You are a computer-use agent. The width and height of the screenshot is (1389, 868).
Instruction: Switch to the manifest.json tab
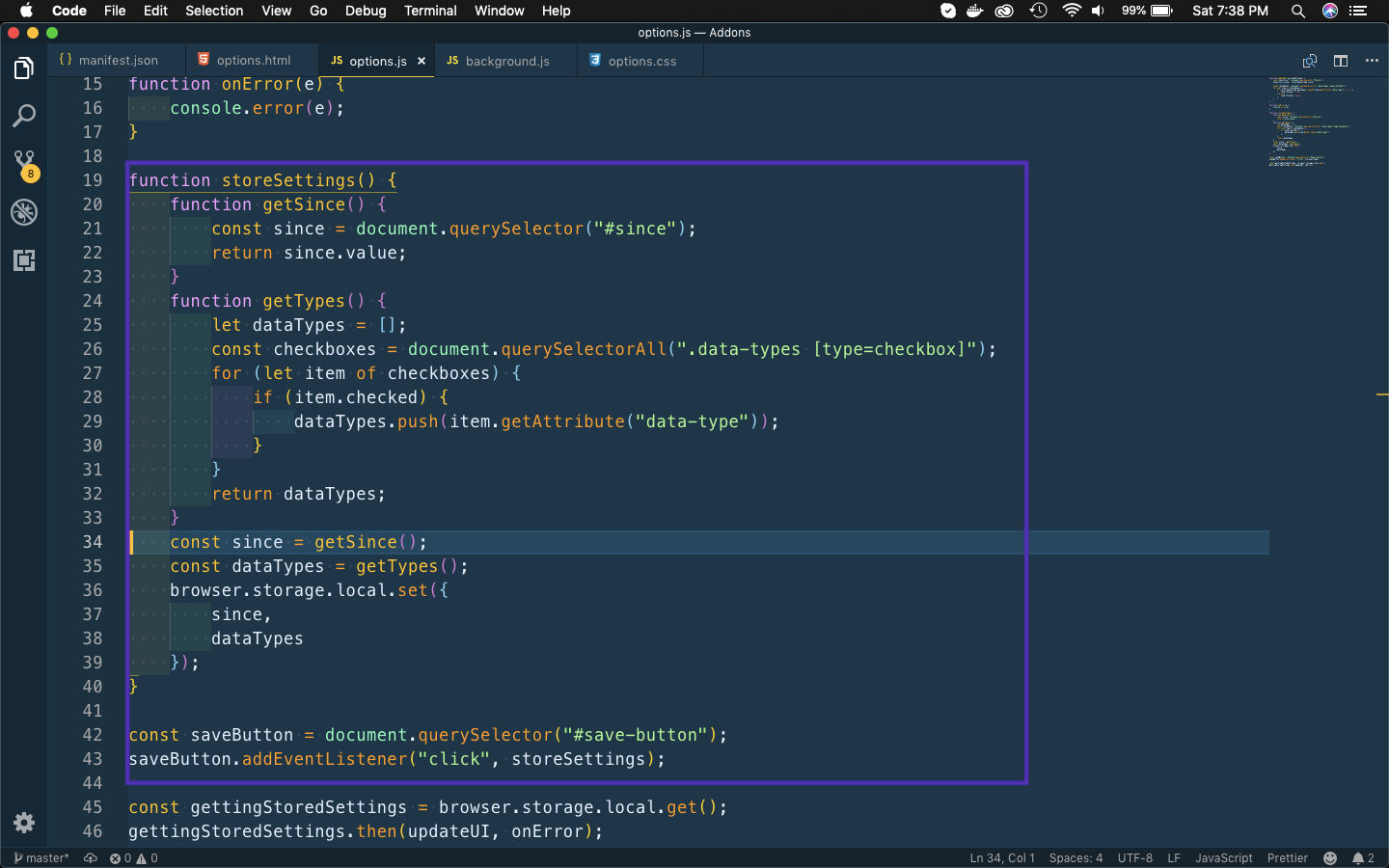click(x=117, y=61)
